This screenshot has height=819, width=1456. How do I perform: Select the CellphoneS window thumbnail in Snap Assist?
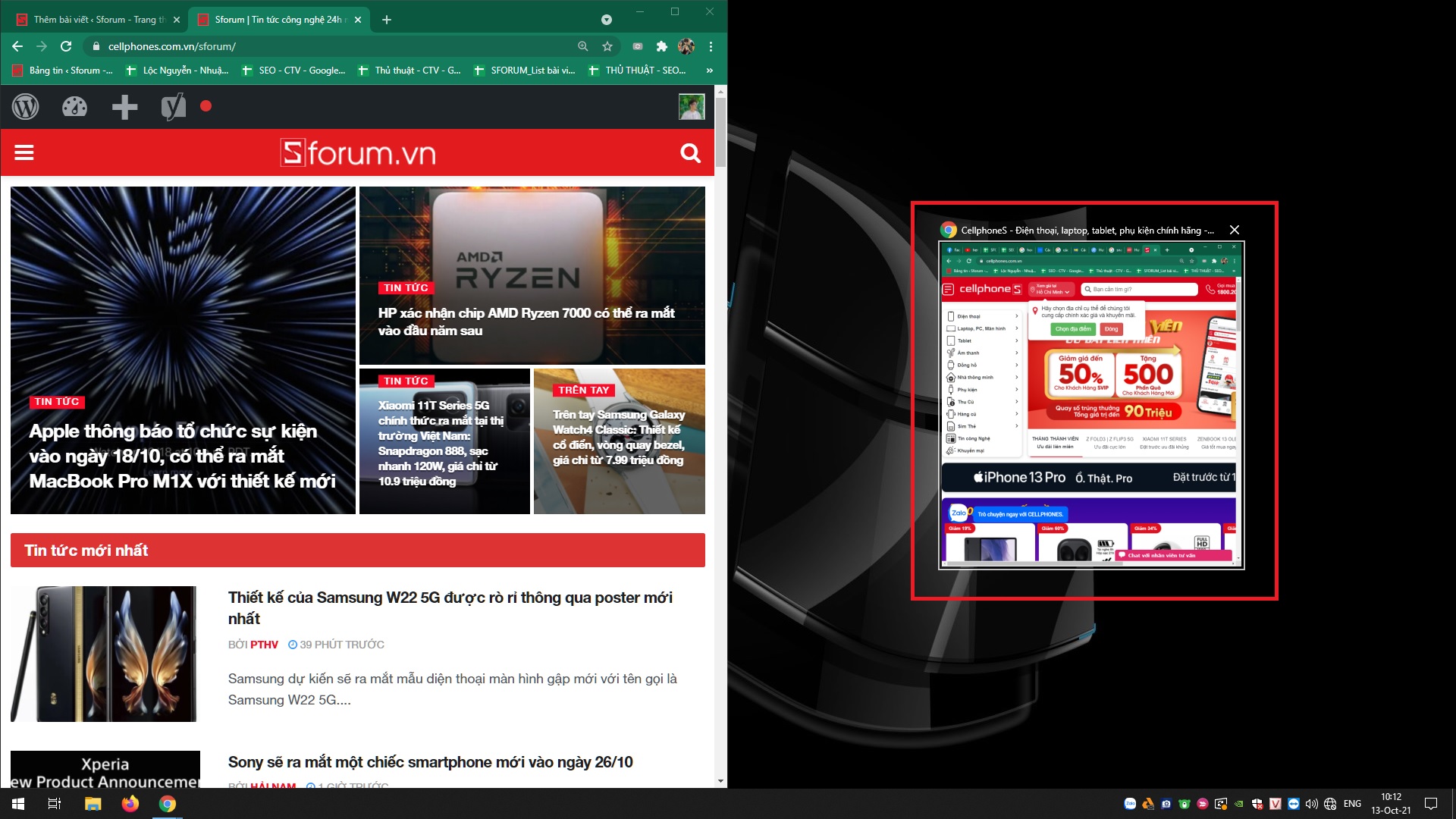point(1091,406)
